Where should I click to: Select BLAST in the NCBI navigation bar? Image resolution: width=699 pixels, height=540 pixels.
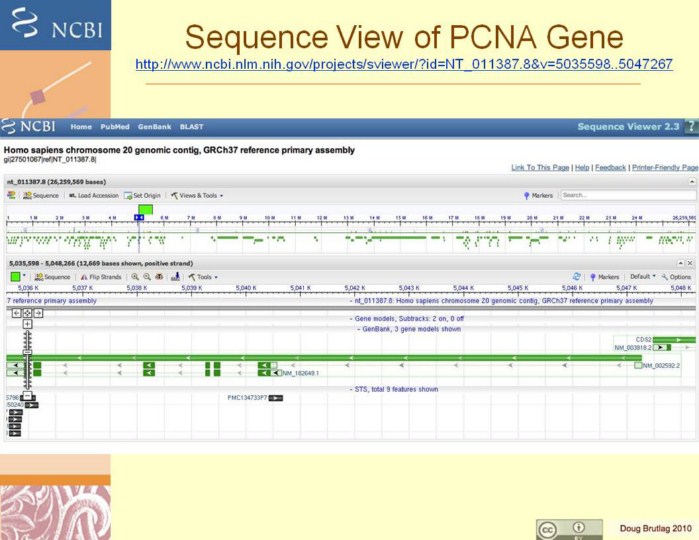(x=191, y=127)
